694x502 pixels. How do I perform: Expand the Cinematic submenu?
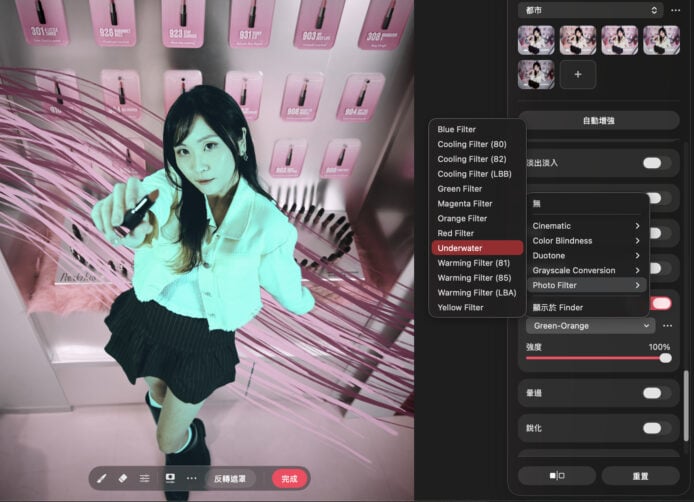(x=586, y=226)
